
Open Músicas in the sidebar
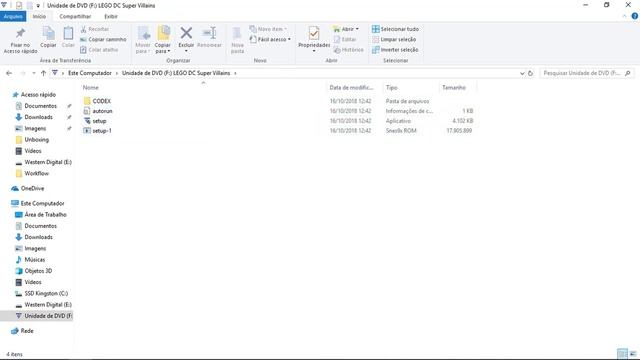point(35,260)
